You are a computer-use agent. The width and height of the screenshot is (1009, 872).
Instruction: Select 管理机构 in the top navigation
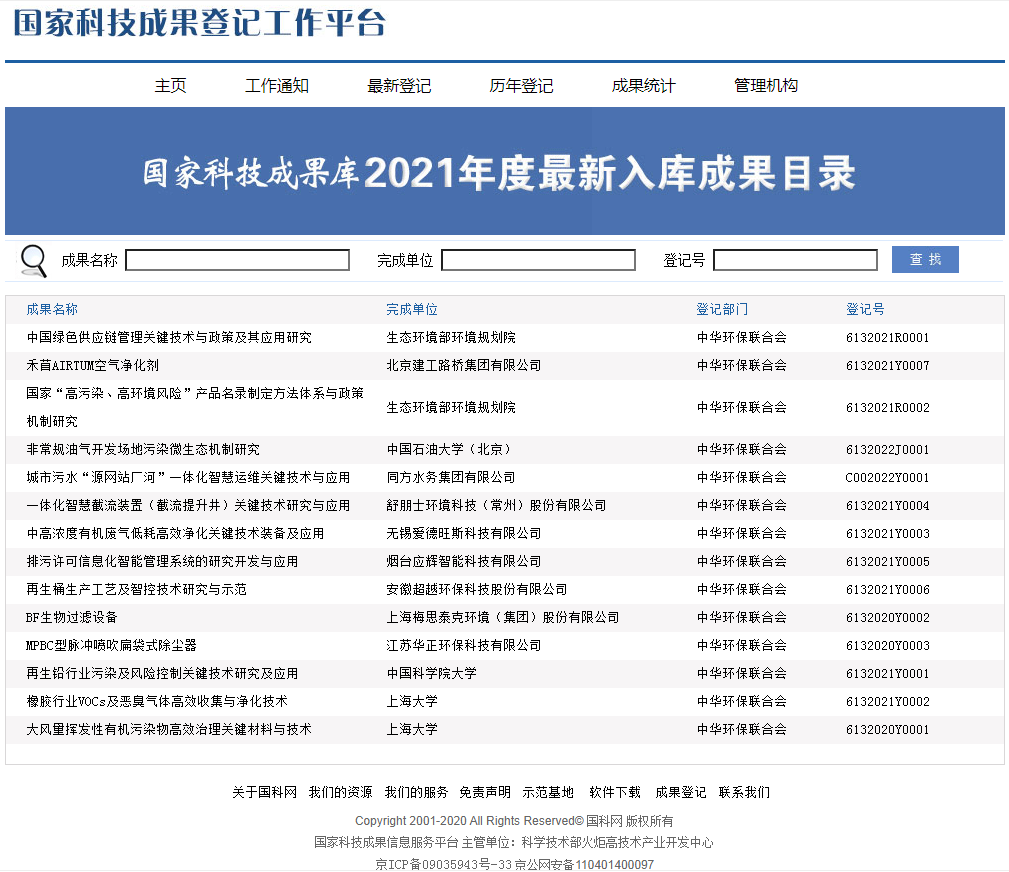765,86
